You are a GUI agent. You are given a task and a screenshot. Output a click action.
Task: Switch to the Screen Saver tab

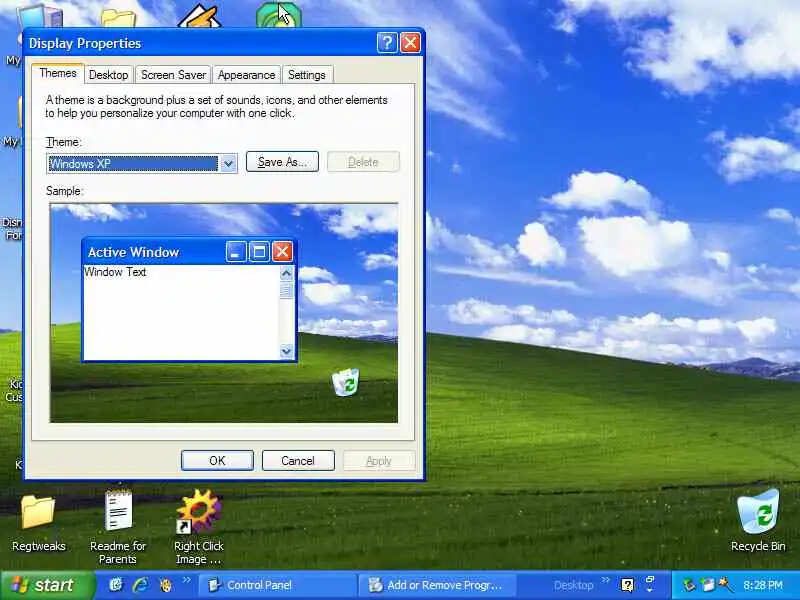pos(173,75)
